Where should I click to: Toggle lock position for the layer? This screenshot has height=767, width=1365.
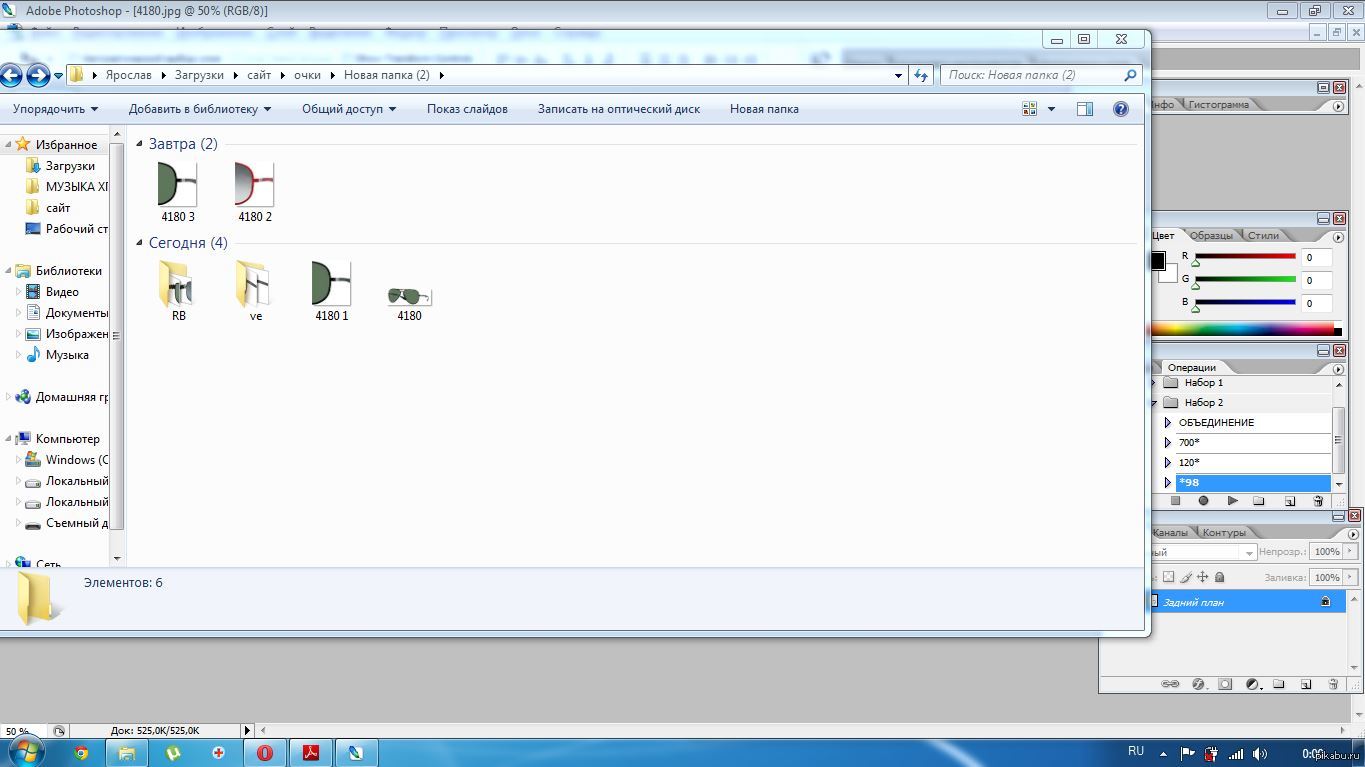coord(1202,577)
